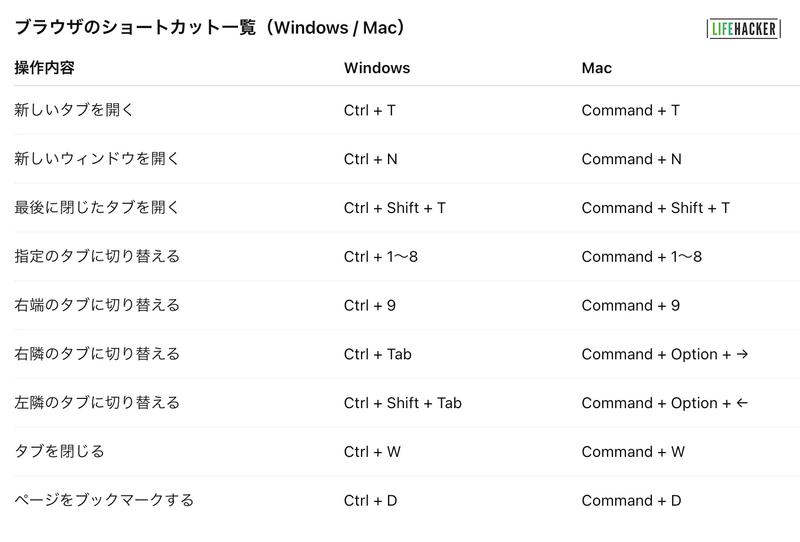This screenshot has width=800, height=542.
Task: Click the Command + 1〜8 cell
Action: 642,257
